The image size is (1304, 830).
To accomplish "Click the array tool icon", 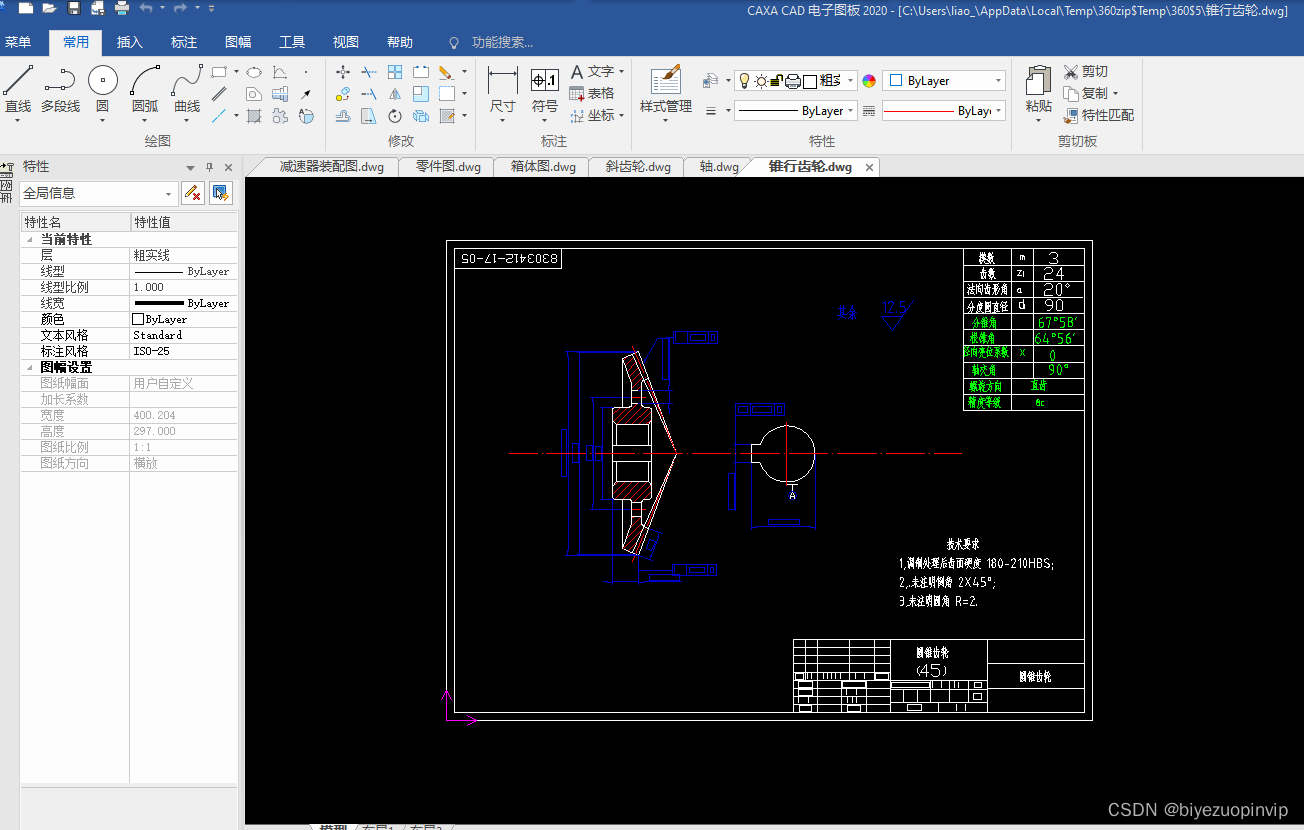I will (x=395, y=72).
